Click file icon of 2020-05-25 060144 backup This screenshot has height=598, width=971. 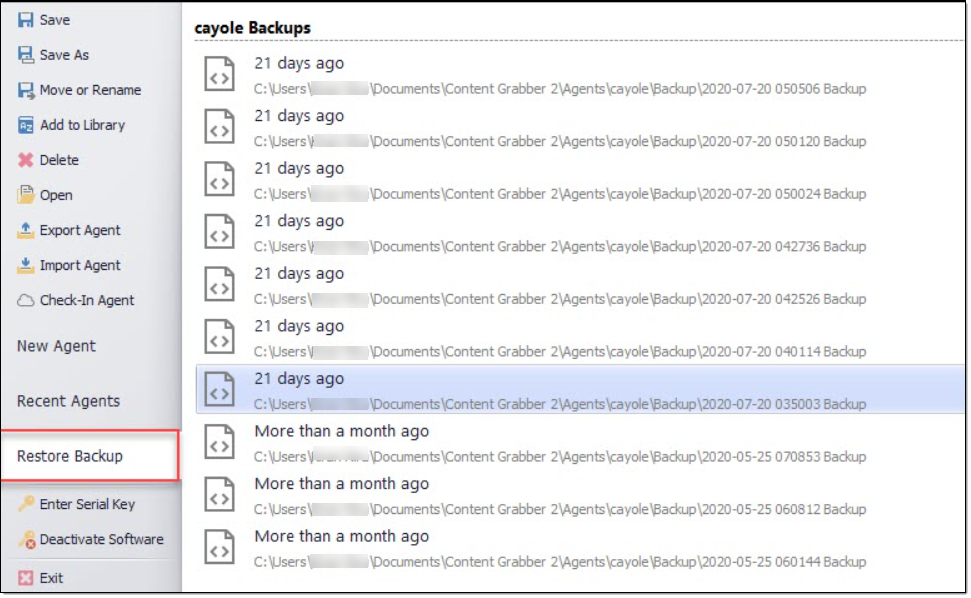pyautogui.click(x=220, y=547)
